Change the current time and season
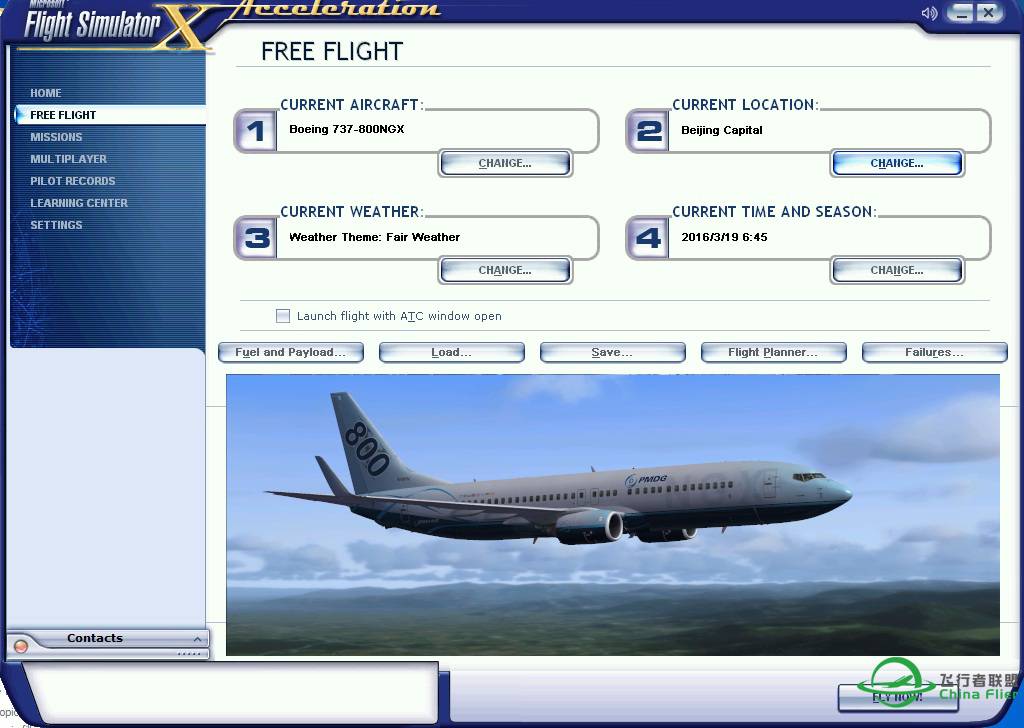The height and width of the screenshot is (728, 1024). point(897,270)
